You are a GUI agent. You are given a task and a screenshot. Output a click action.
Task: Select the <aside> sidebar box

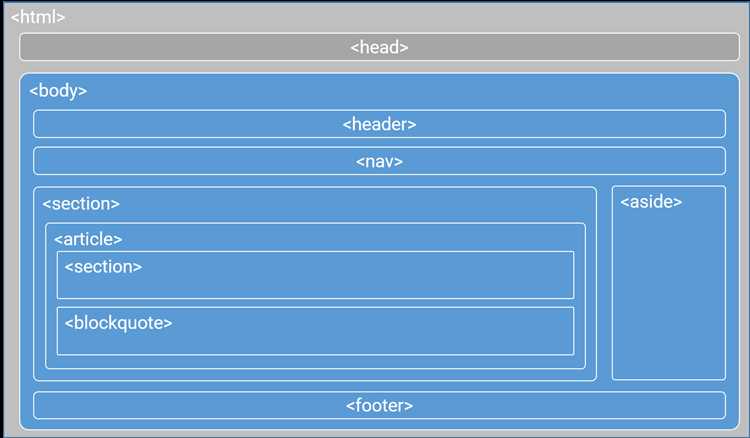[669, 283]
